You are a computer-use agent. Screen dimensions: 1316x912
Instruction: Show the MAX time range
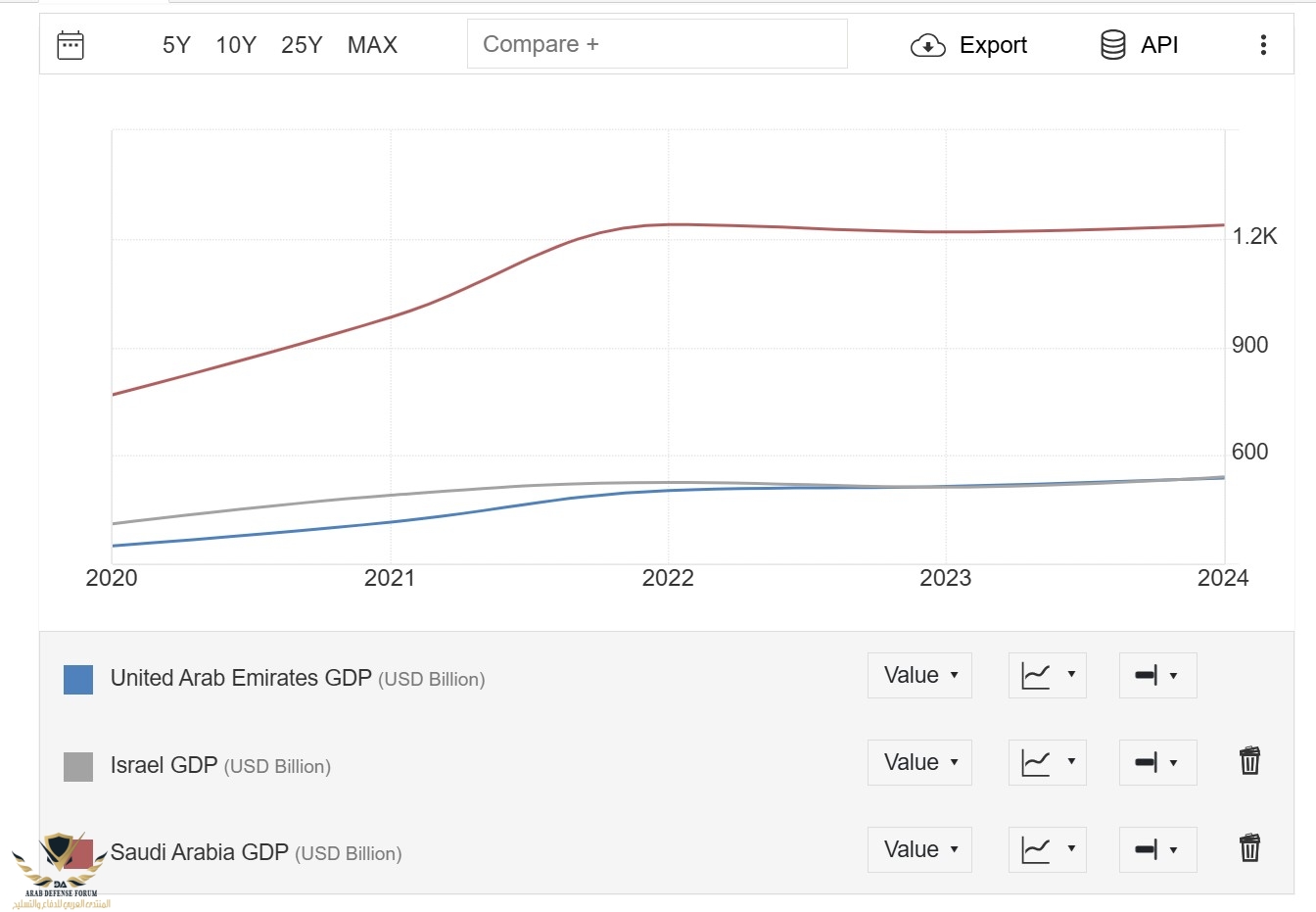(372, 45)
